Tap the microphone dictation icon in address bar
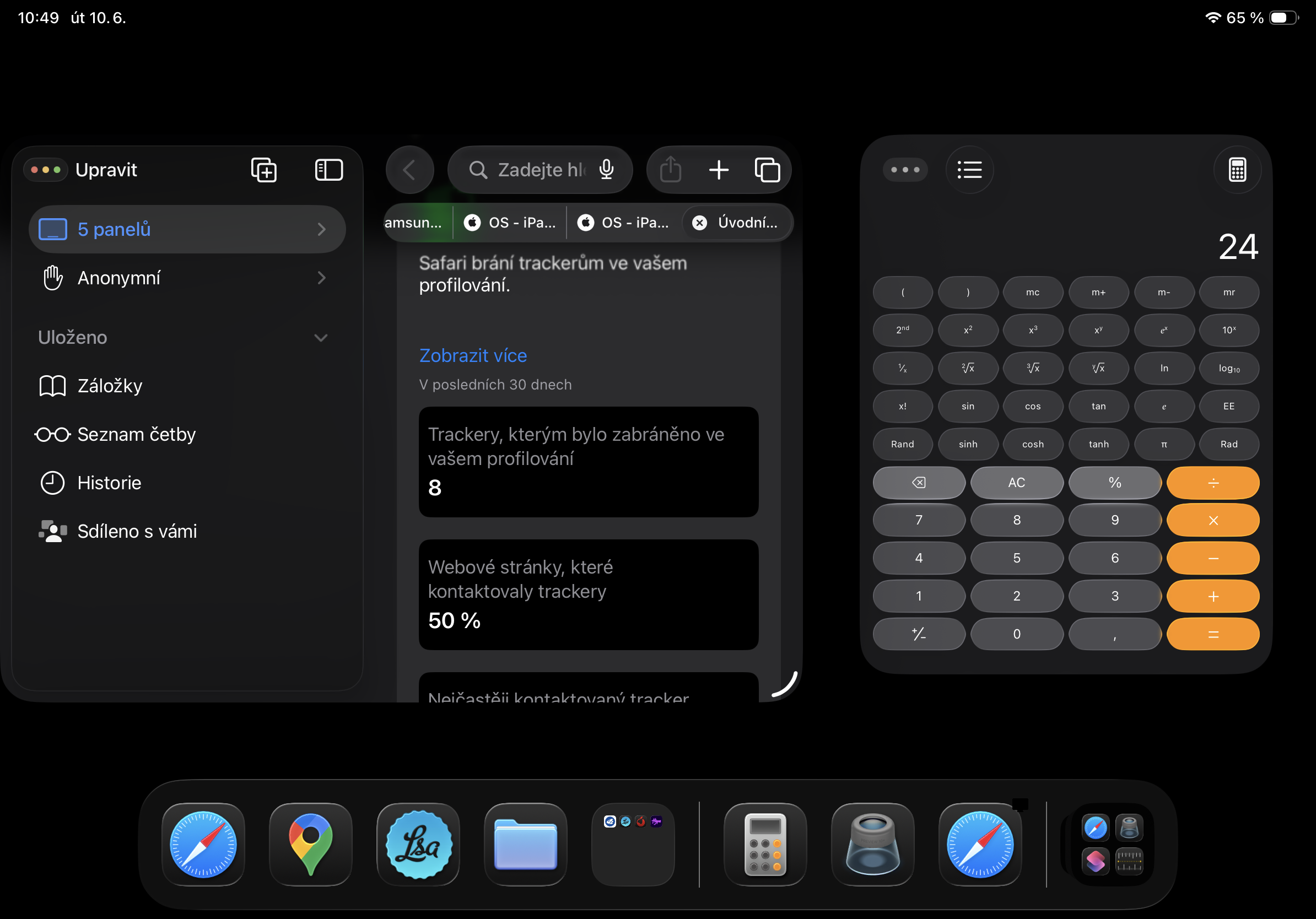 tap(606, 170)
